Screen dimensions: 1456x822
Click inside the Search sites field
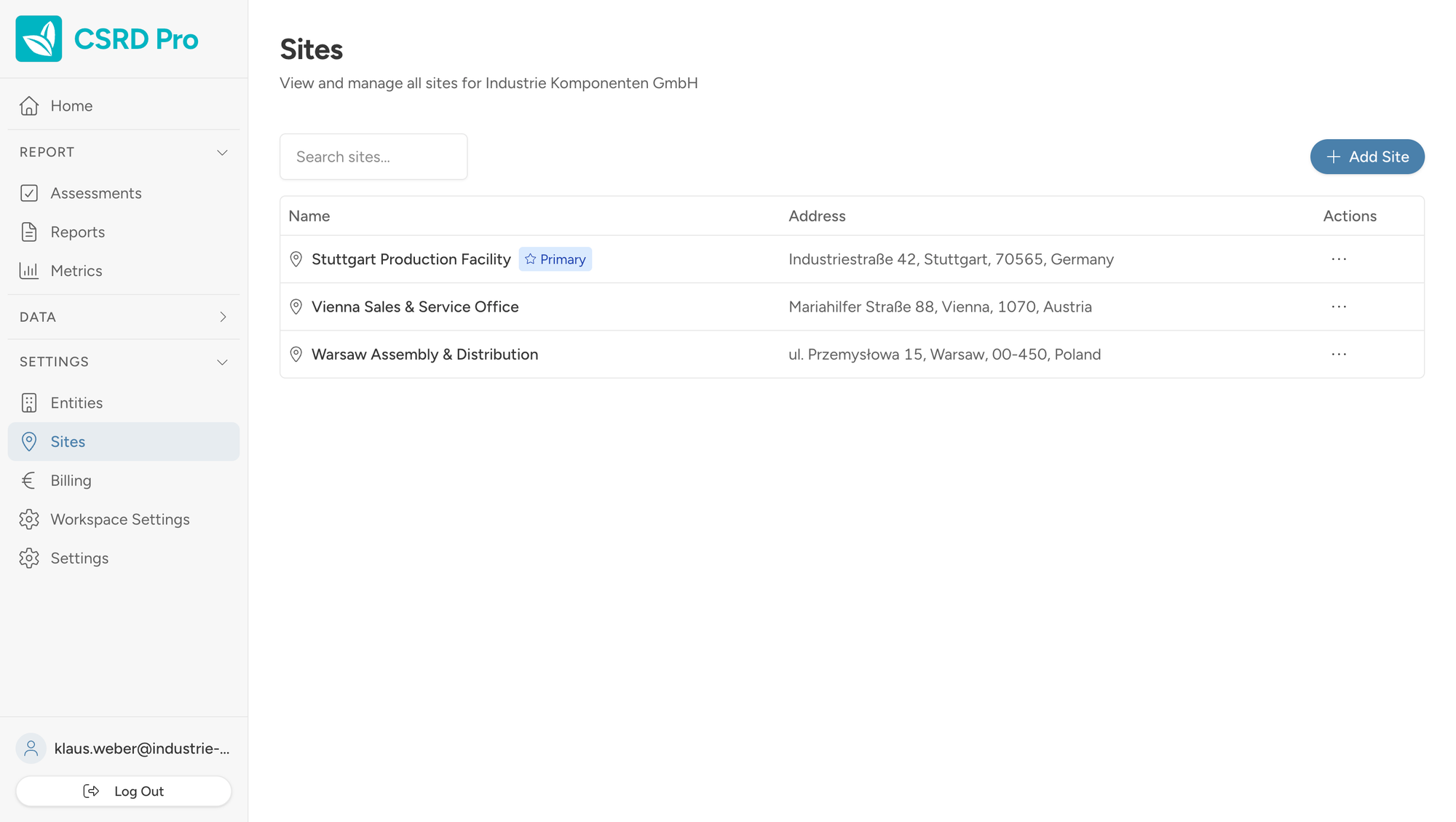[373, 157]
